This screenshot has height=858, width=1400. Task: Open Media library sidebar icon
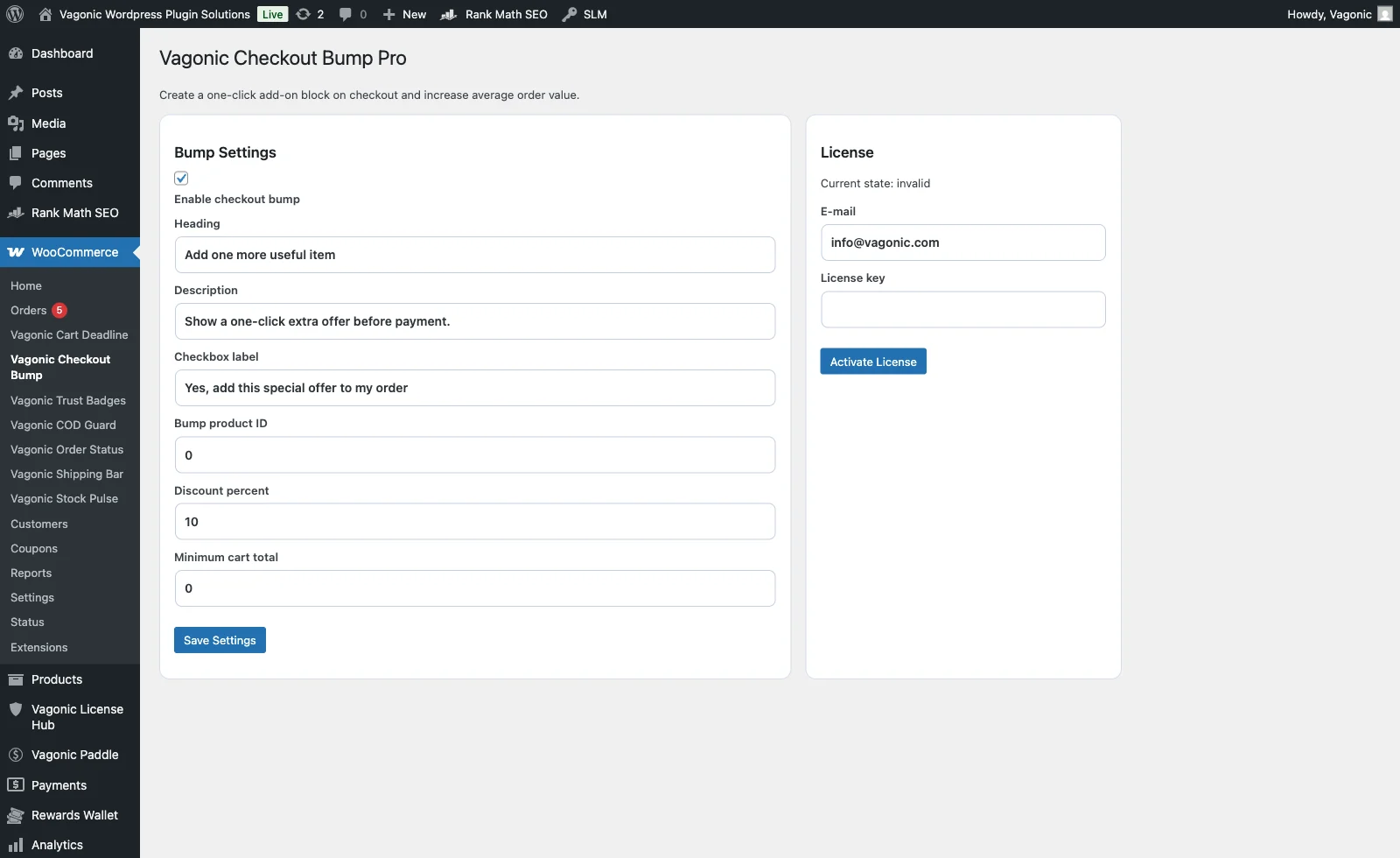coord(16,123)
